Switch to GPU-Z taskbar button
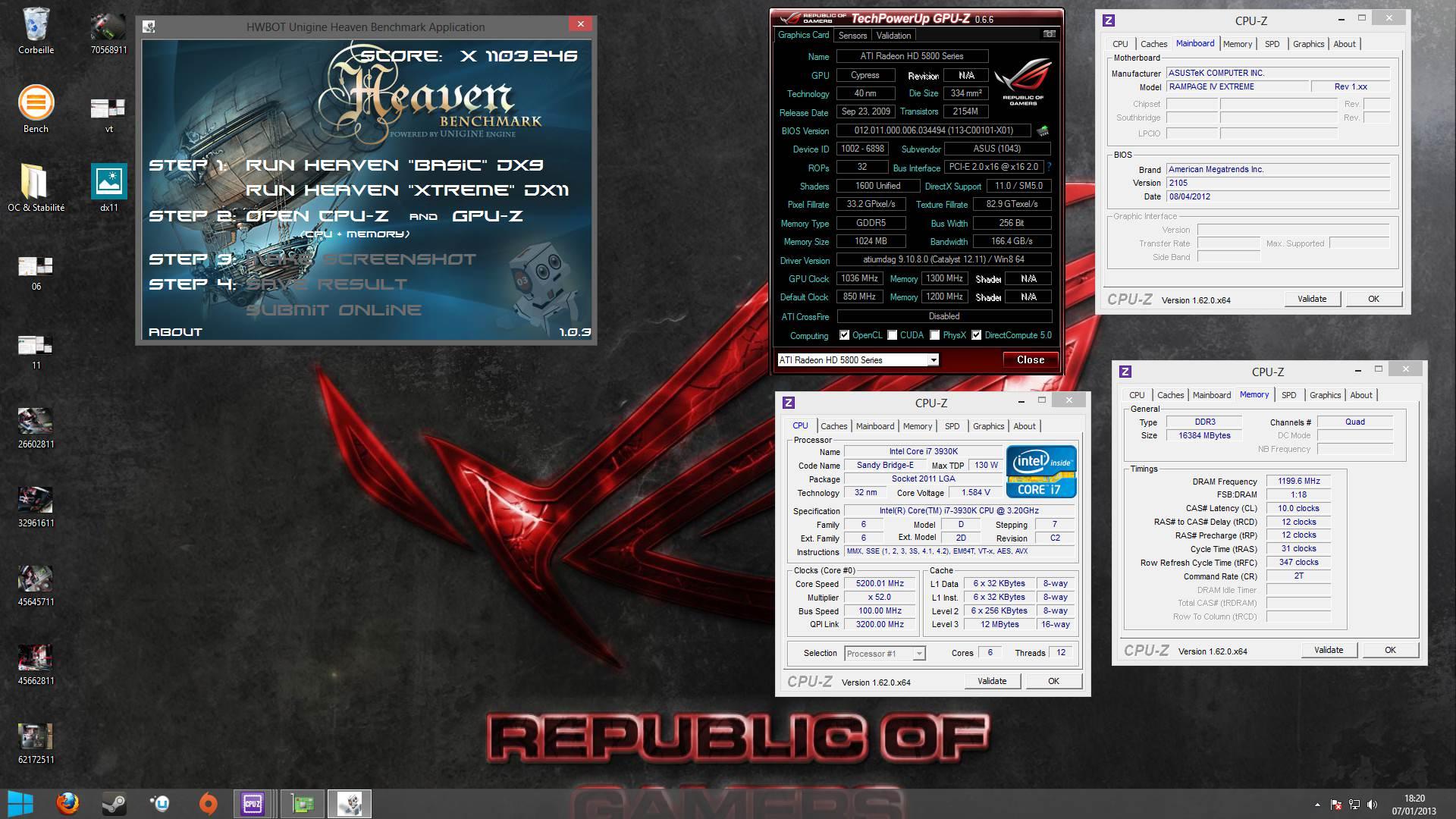 tap(303, 804)
